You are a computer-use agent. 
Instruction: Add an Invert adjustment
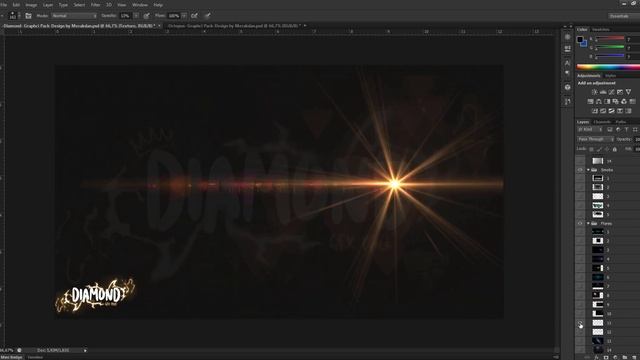click(594, 111)
